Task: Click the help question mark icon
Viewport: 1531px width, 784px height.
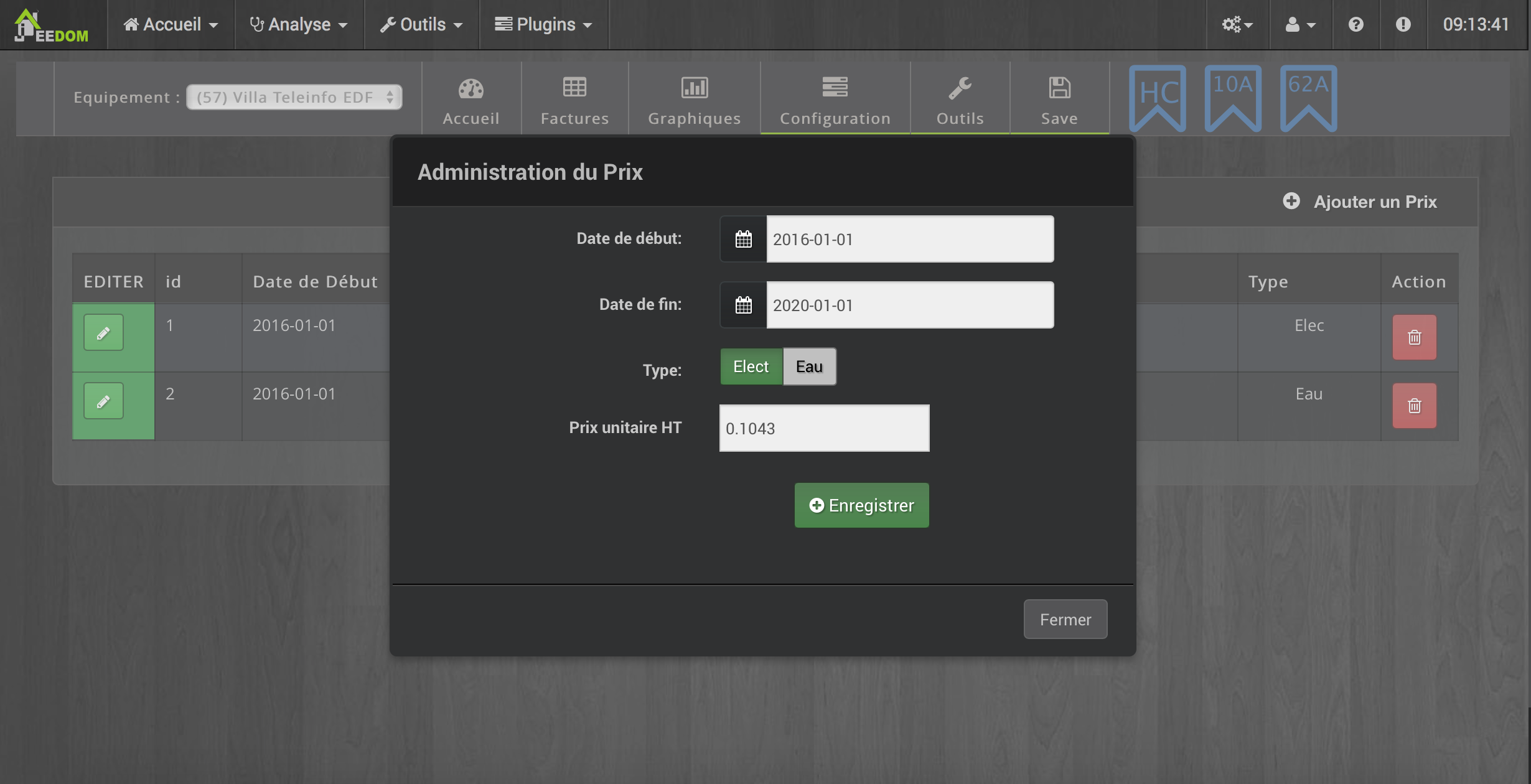Action: click(x=1355, y=24)
